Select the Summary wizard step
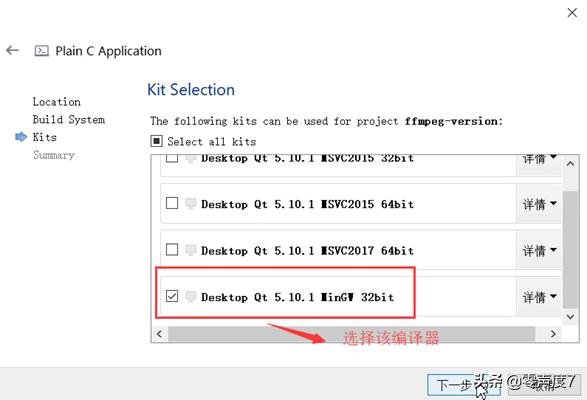 point(54,155)
